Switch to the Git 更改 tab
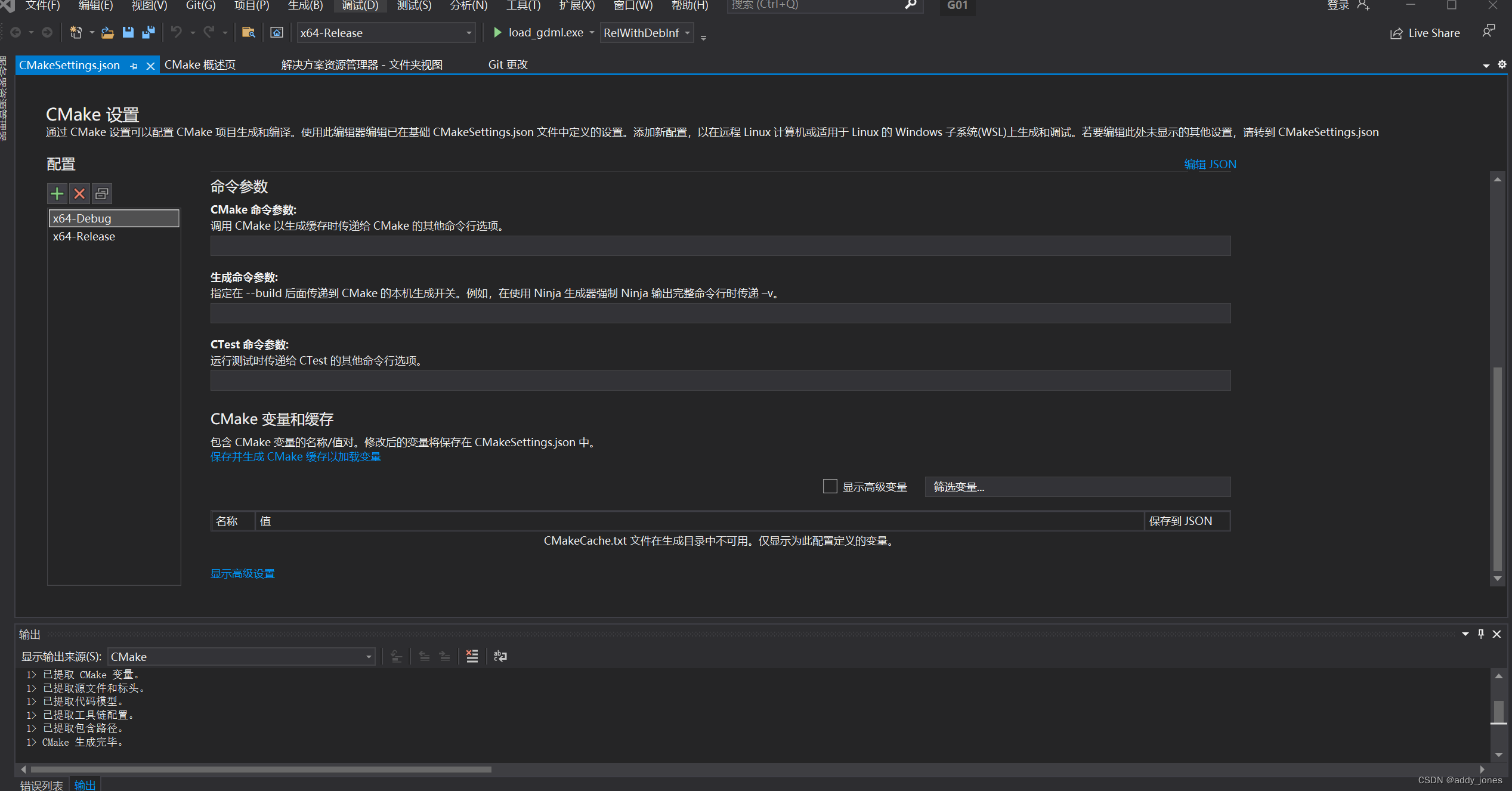Viewport: 1512px width, 791px height. pos(508,64)
